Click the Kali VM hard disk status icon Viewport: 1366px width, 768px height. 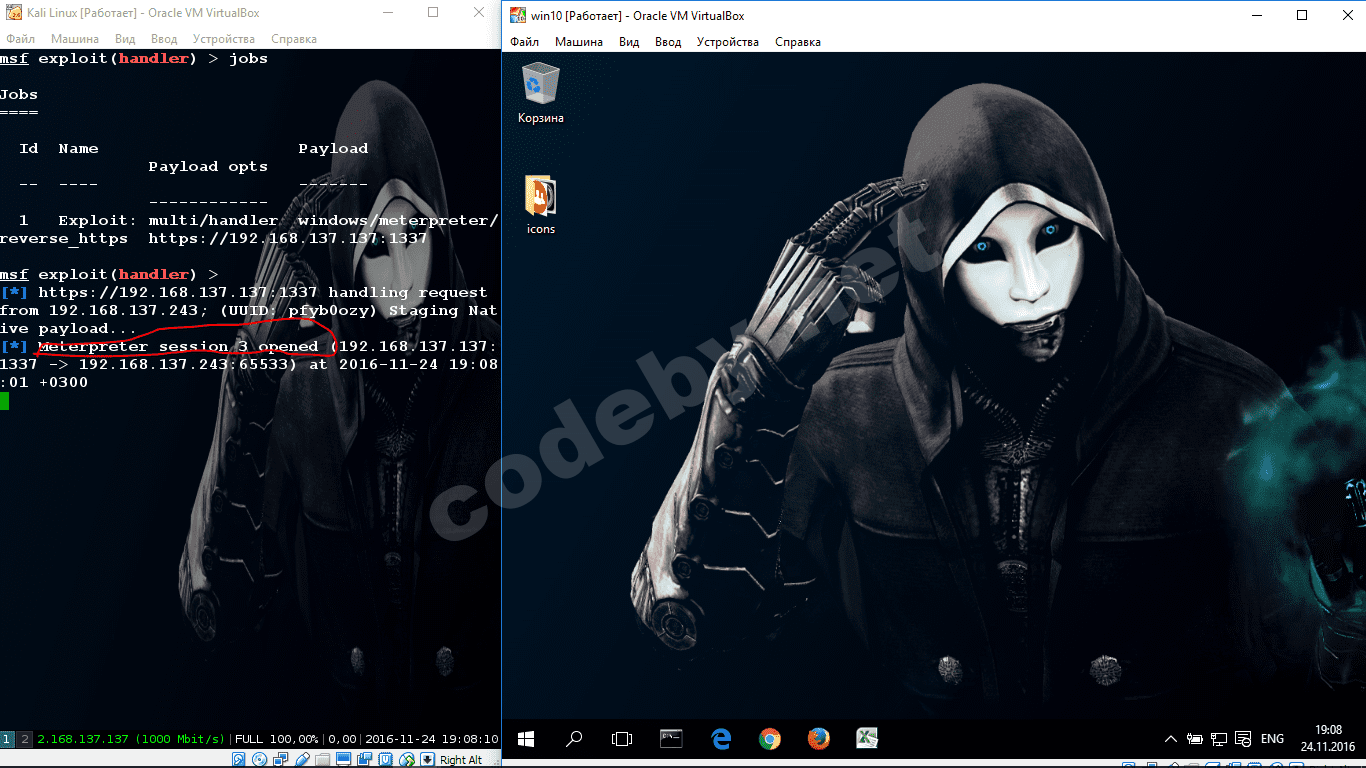239,759
